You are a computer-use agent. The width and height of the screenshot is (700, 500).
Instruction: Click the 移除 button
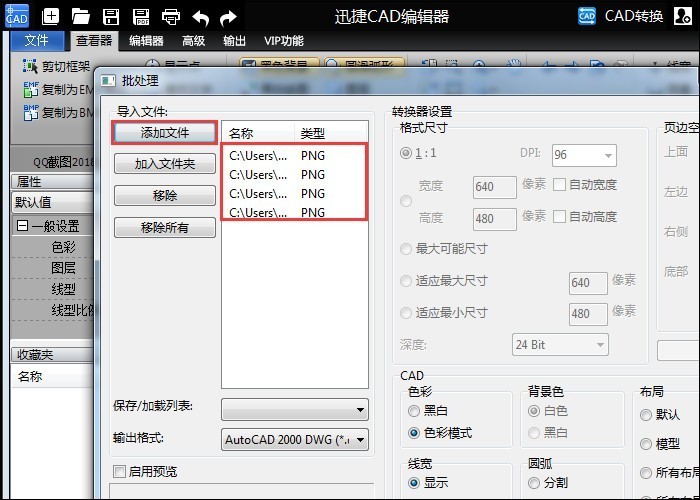[165, 196]
